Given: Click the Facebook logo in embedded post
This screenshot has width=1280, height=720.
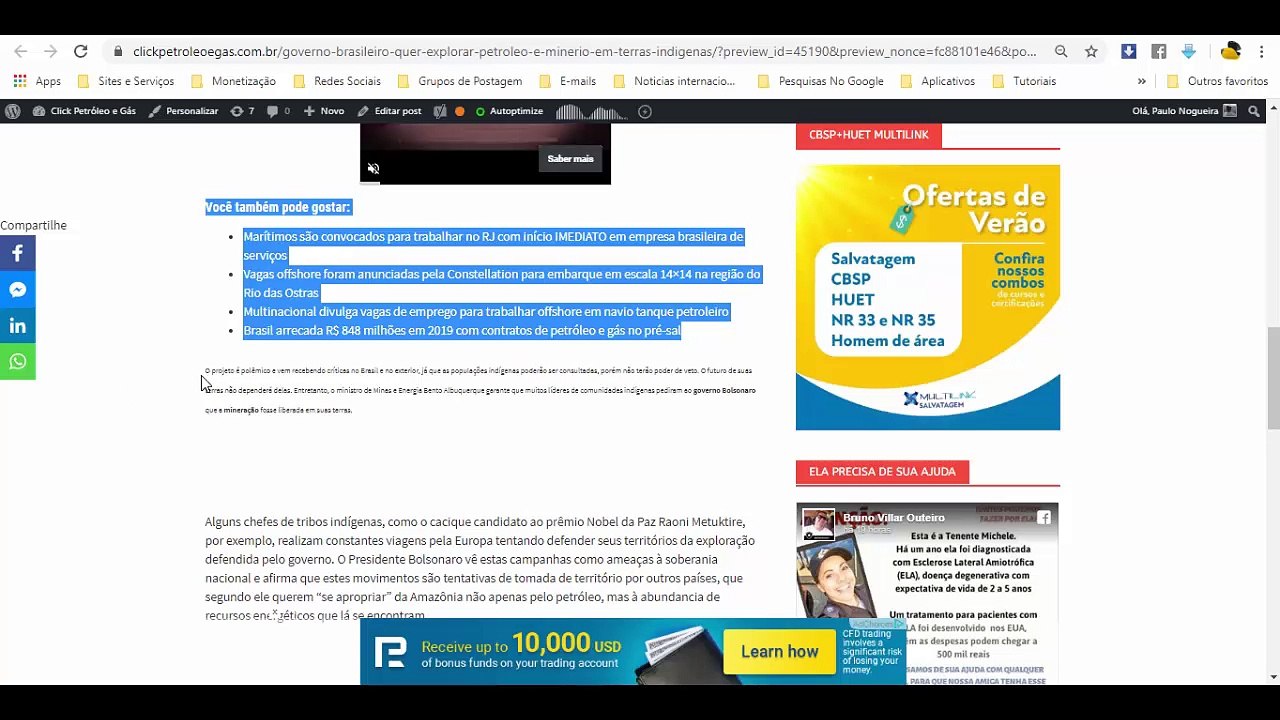Looking at the screenshot, I should coord(1043,517).
